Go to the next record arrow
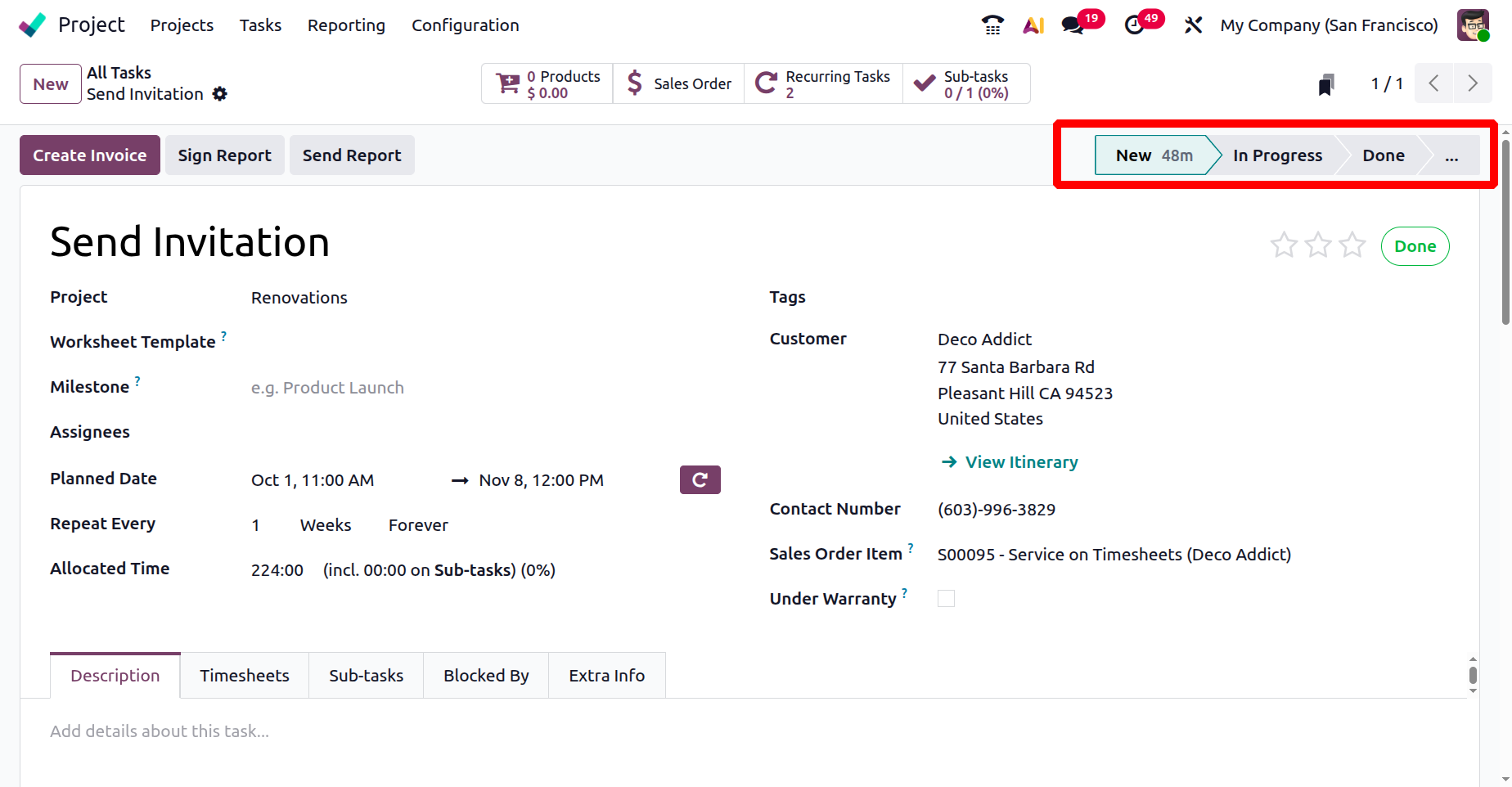 coord(1473,83)
